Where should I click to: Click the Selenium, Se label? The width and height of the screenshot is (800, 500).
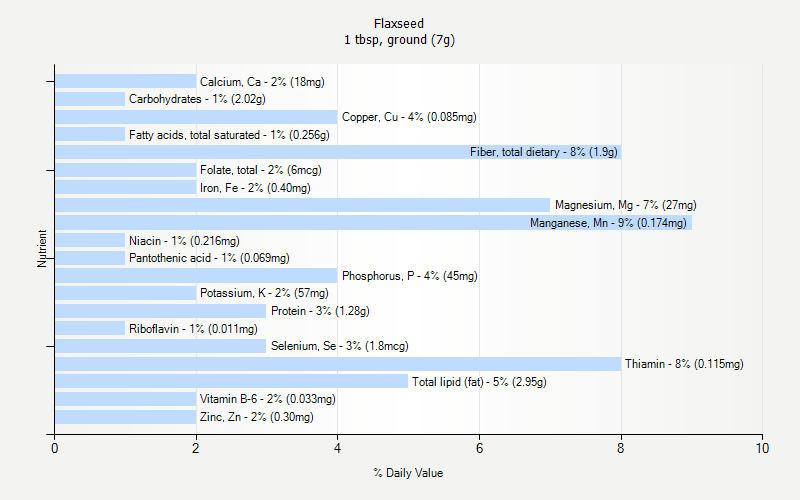[x=339, y=346]
